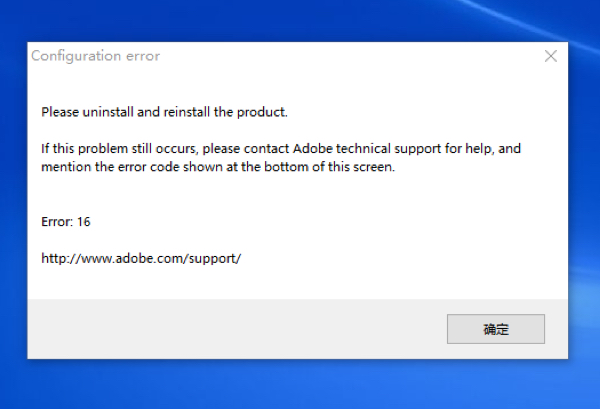Click the word 'uninstall' in the first line
This screenshot has width=600, height=409.
point(108,112)
